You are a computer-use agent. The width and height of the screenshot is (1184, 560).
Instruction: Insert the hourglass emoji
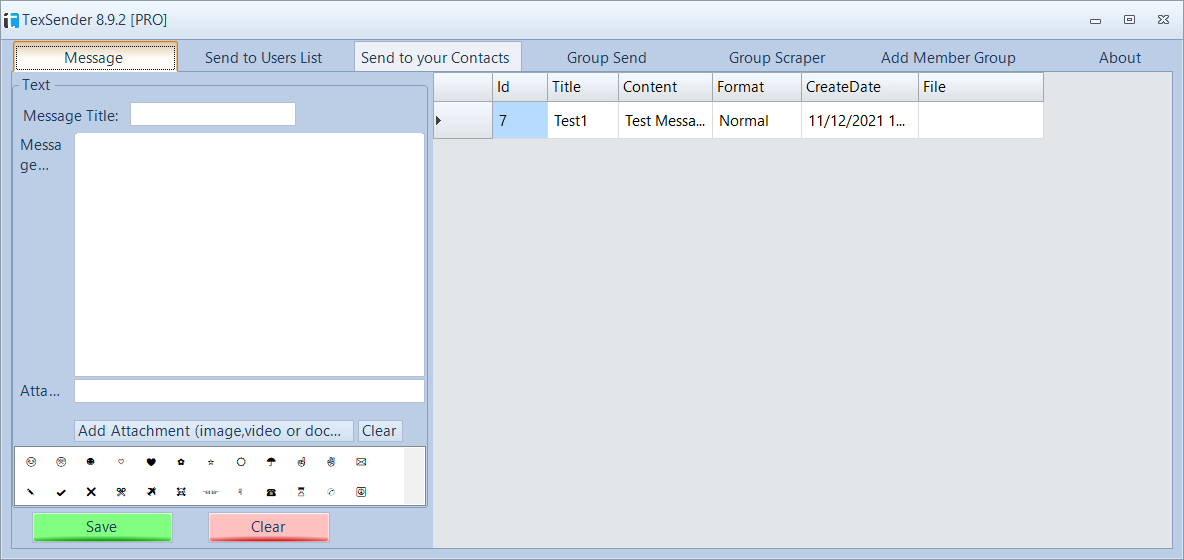coord(301,491)
